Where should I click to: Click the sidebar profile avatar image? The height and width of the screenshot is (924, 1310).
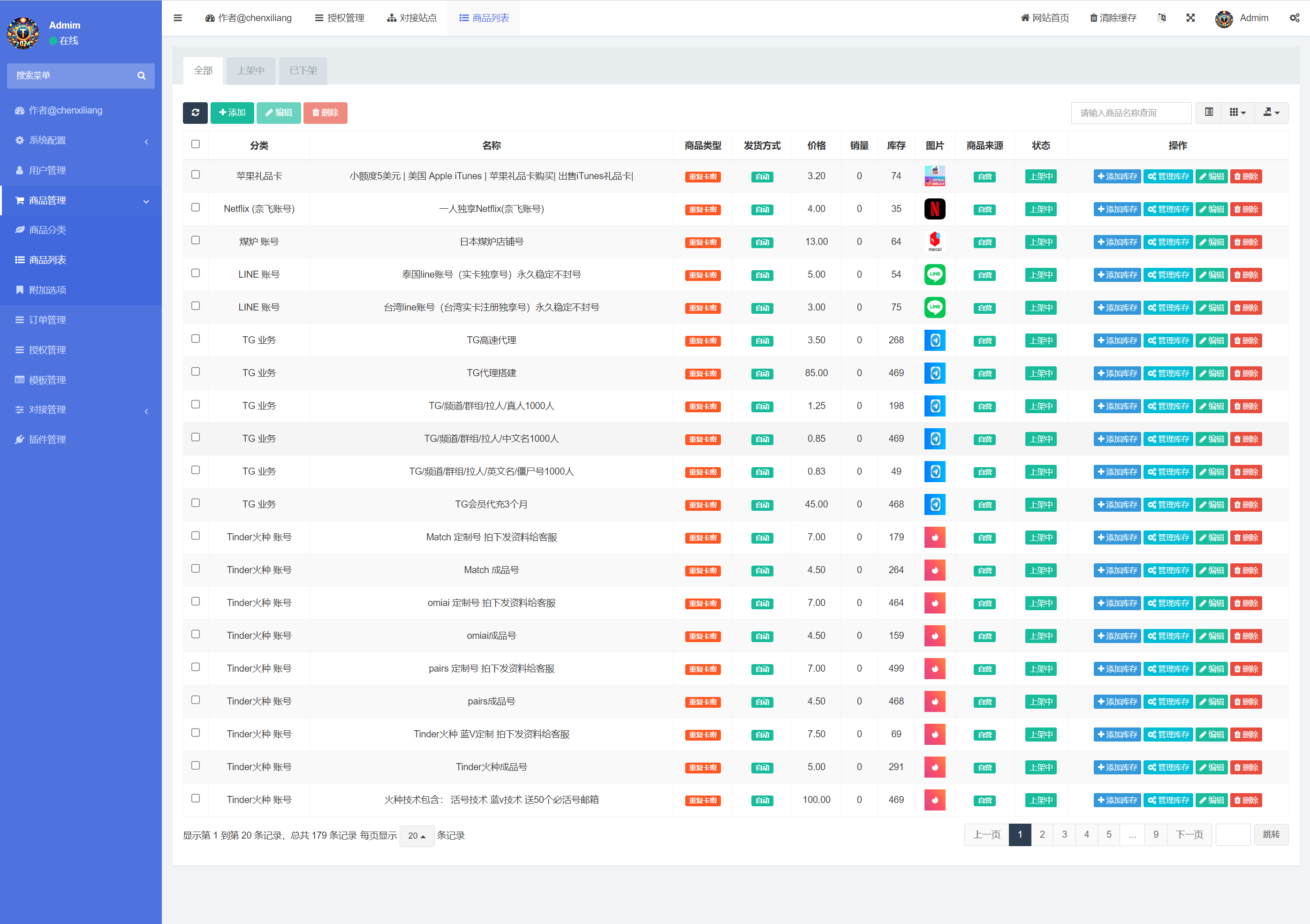coord(23,33)
